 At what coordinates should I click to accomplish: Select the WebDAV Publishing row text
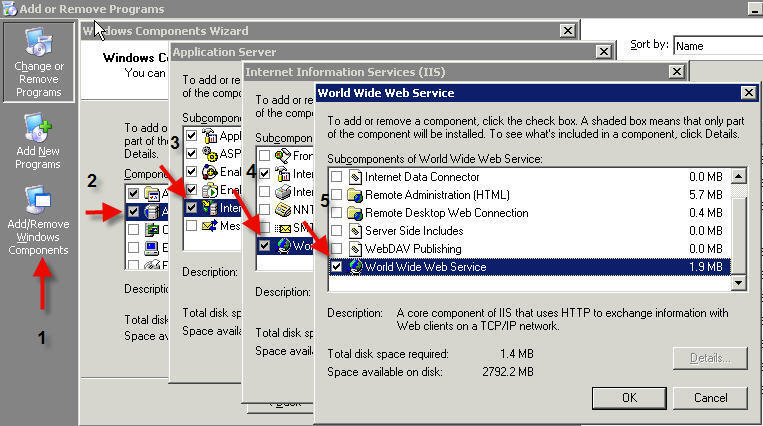coord(413,249)
